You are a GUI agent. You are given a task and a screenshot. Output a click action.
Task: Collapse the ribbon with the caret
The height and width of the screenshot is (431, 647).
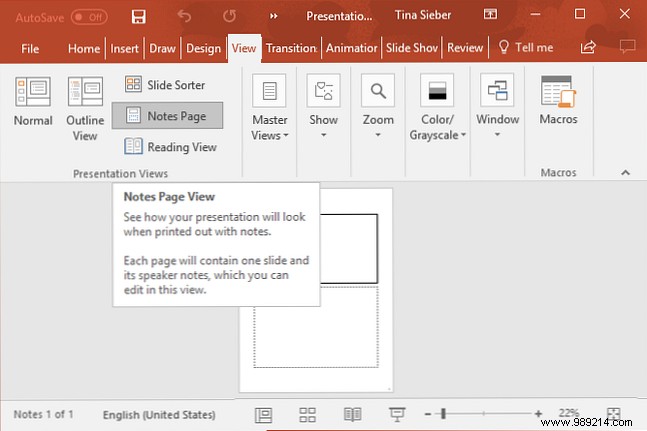click(x=626, y=172)
